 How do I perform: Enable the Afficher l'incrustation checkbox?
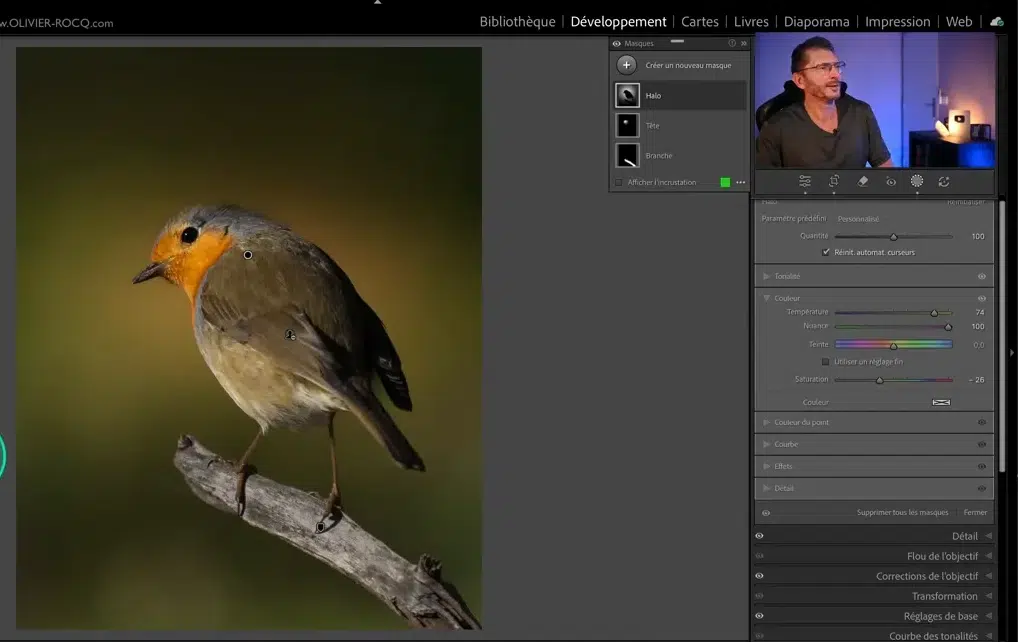click(x=619, y=183)
